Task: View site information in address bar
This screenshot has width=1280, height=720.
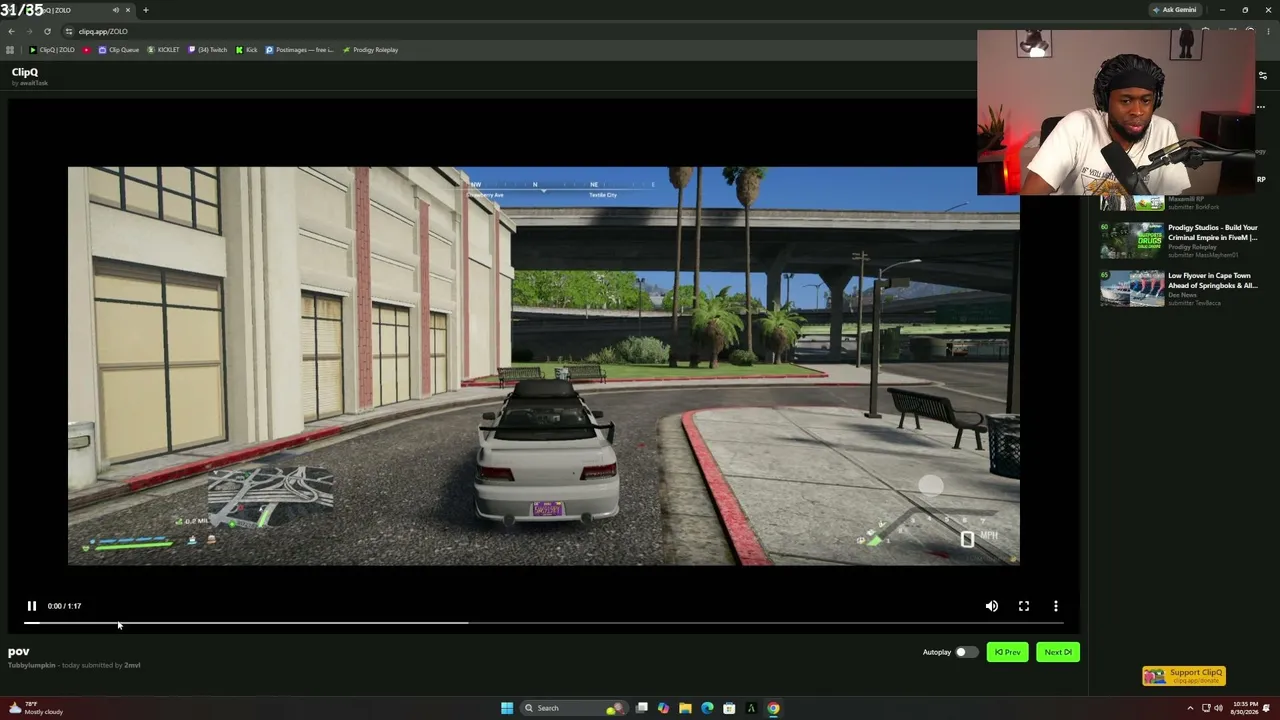Action: pos(68,31)
